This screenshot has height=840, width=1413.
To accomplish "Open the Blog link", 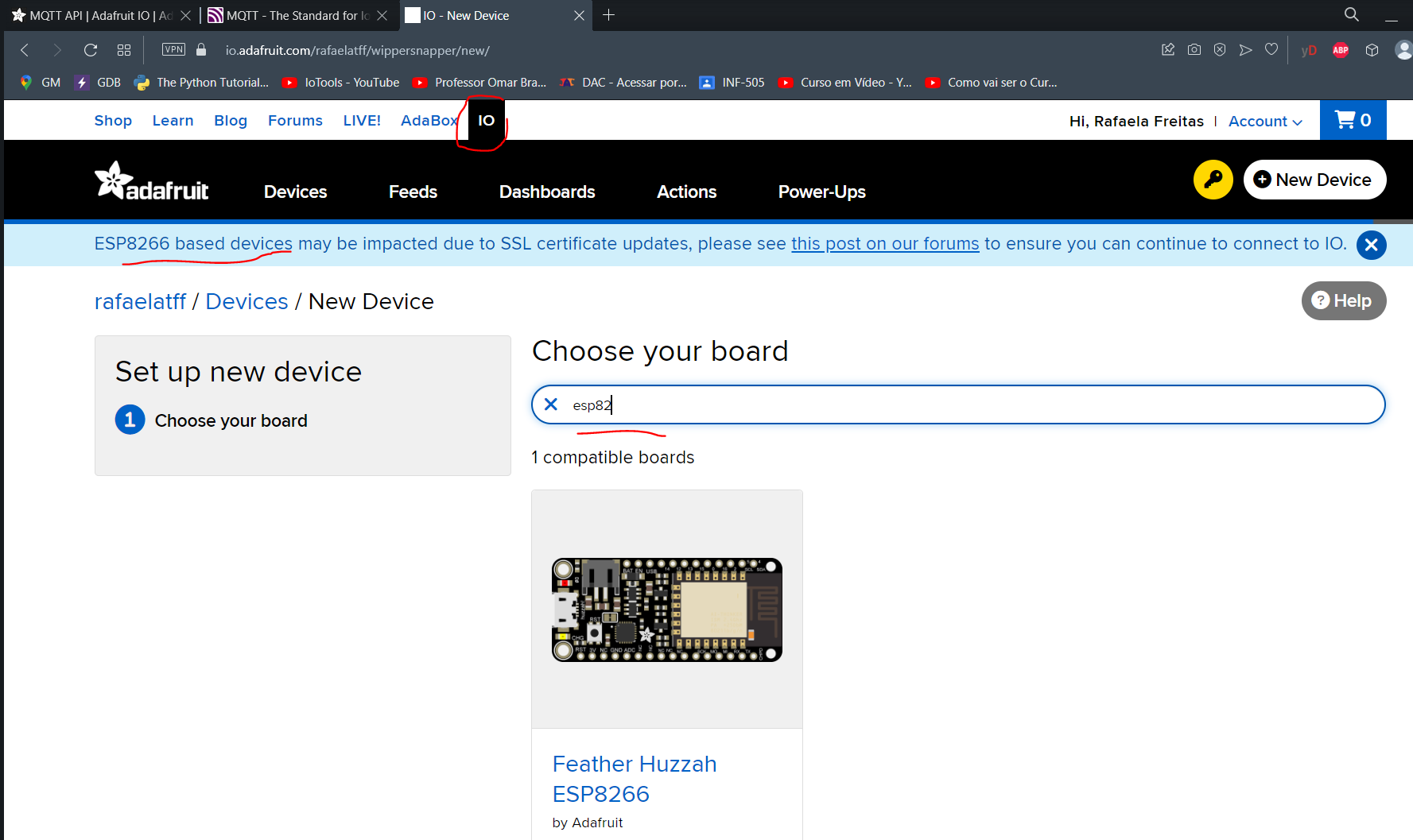I will coord(231,121).
